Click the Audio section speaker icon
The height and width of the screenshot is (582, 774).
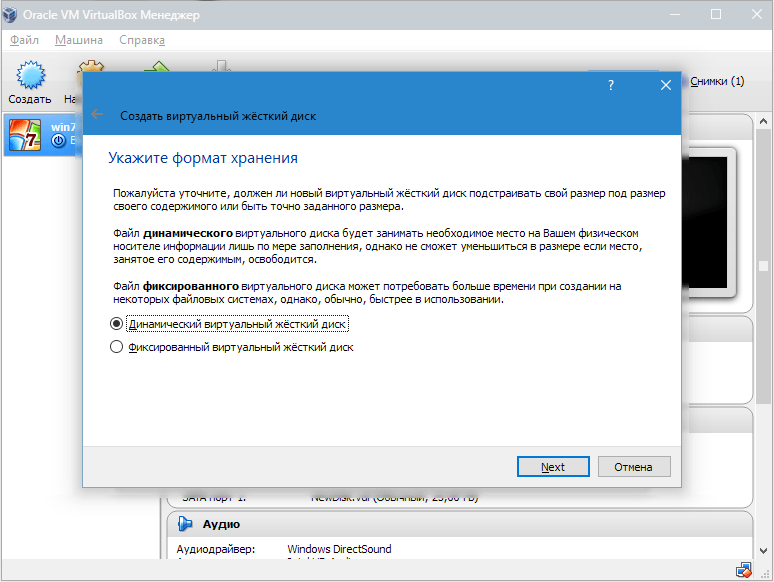pyautogui.click(x=185, y=524)
